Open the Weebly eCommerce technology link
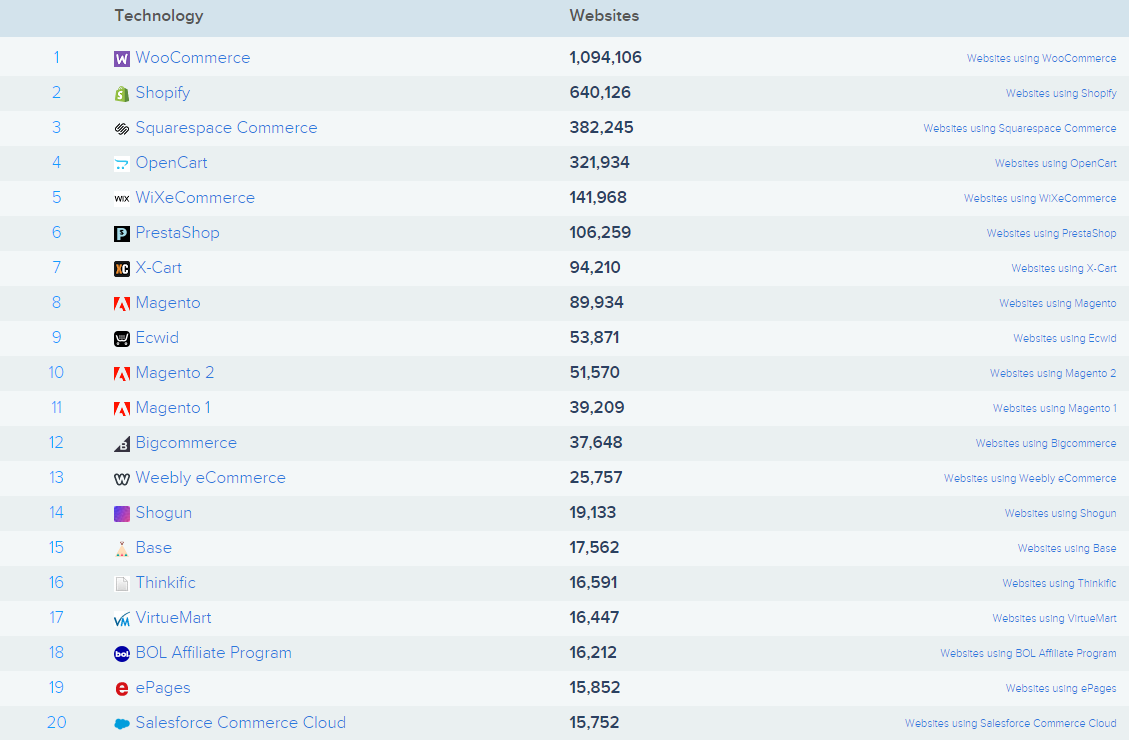Screen dimensions: 1129x740 coord(210,478)
